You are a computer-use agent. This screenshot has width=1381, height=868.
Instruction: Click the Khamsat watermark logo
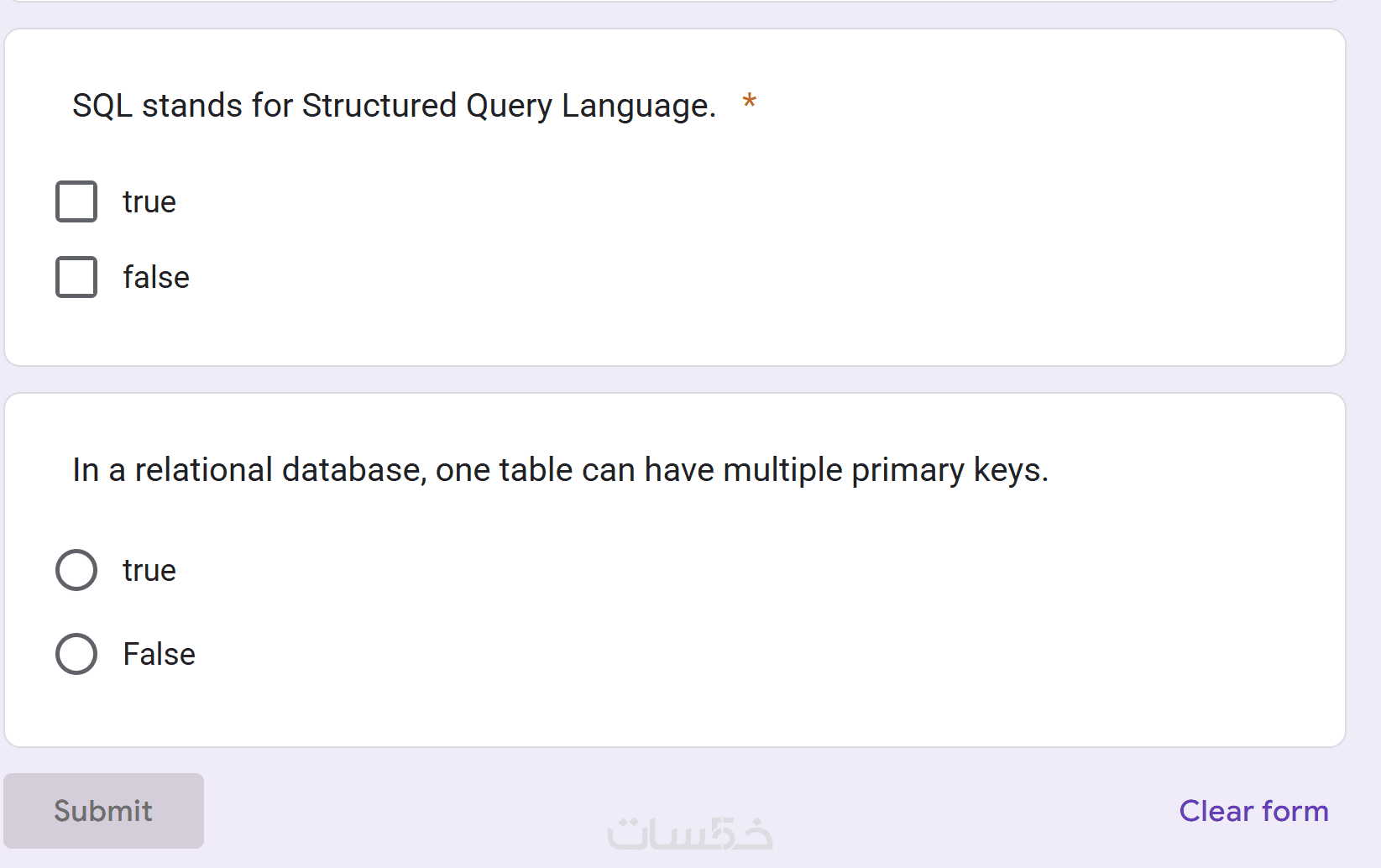[x=689, y=833]
